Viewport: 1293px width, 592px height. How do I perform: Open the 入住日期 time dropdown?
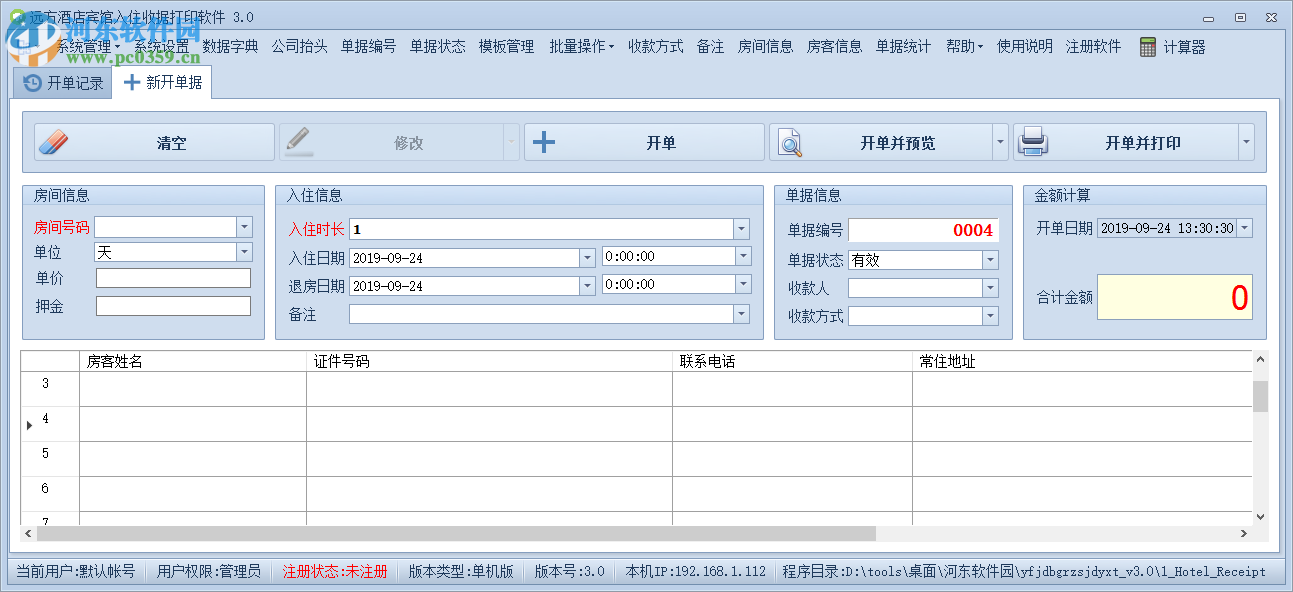pyautogui.click(x=742, y=256)
